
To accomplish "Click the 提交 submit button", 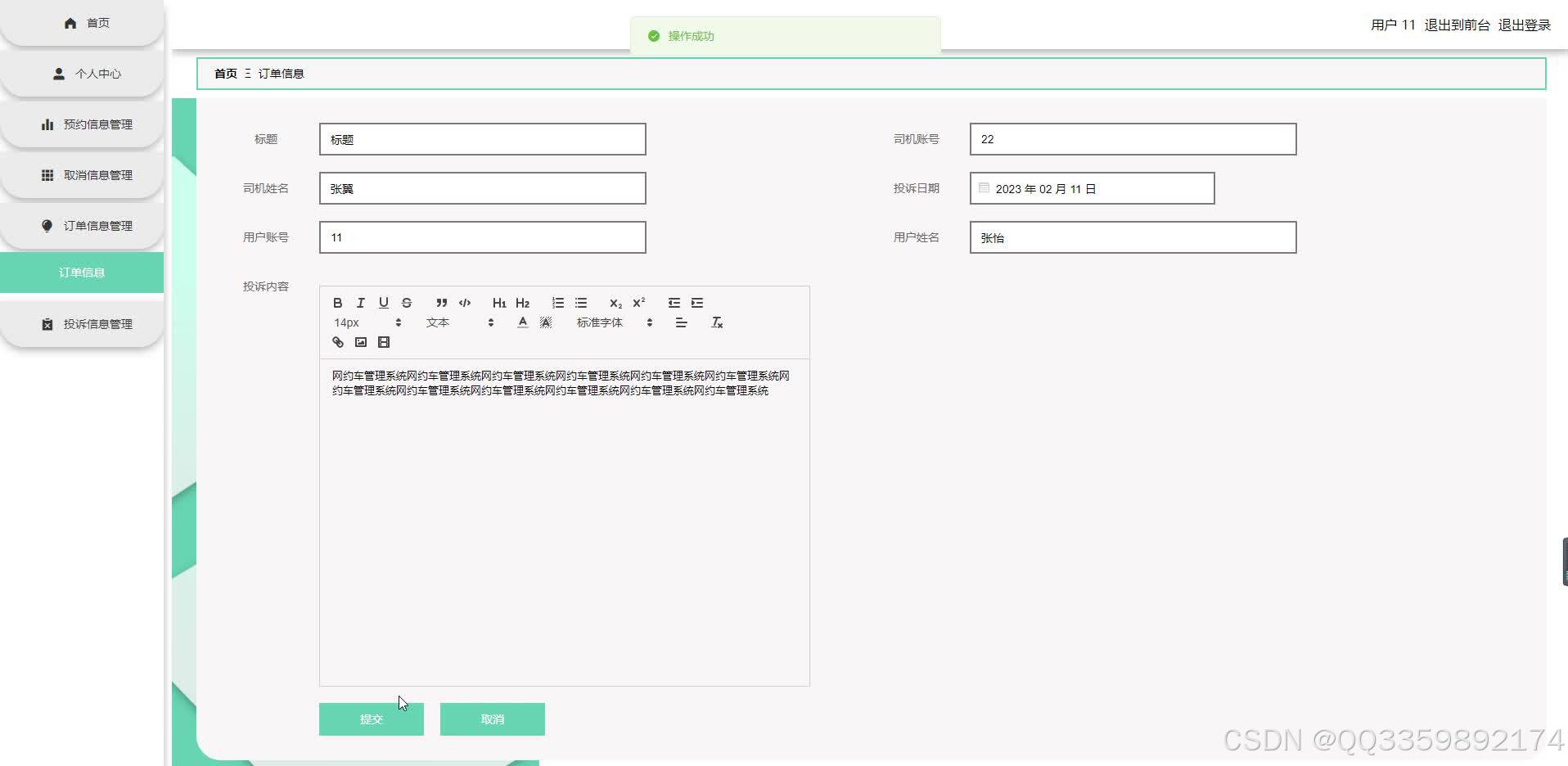I will pos(372,719).
